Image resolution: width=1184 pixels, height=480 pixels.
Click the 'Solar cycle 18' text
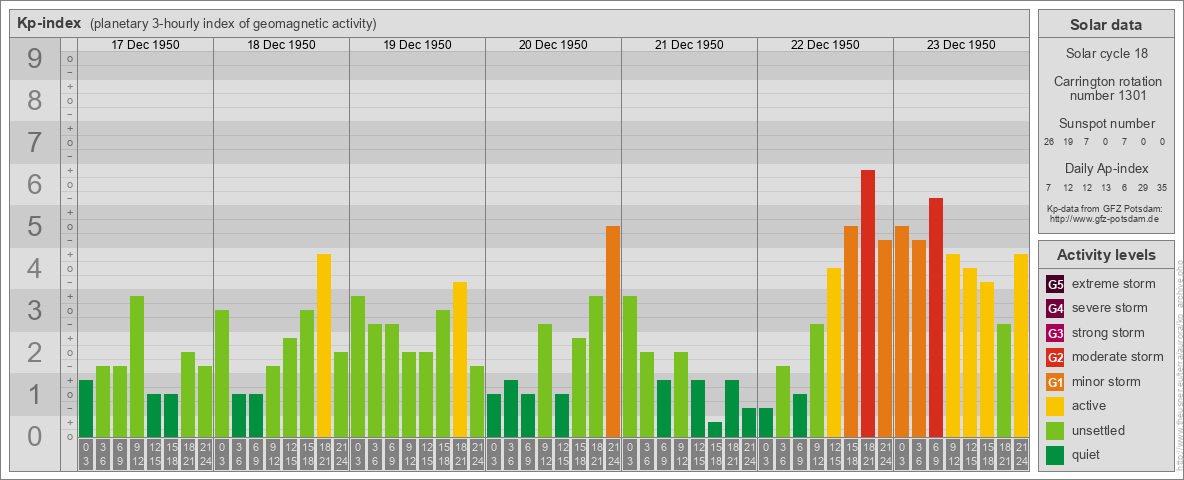1105,54
